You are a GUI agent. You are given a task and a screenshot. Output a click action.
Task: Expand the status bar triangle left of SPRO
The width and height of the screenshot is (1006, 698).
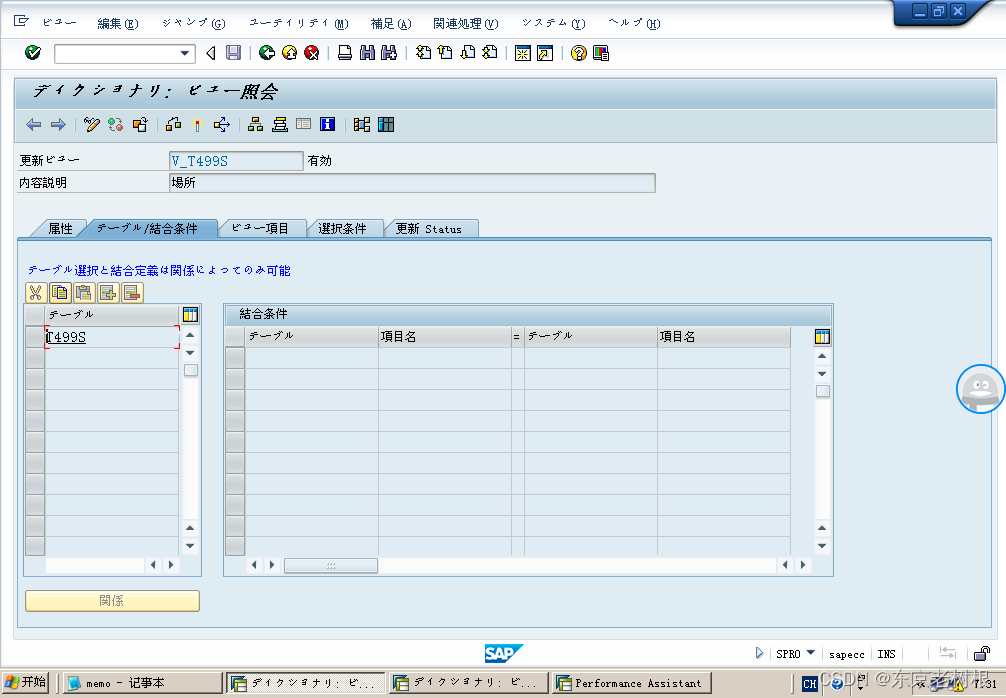coord(760,654)
